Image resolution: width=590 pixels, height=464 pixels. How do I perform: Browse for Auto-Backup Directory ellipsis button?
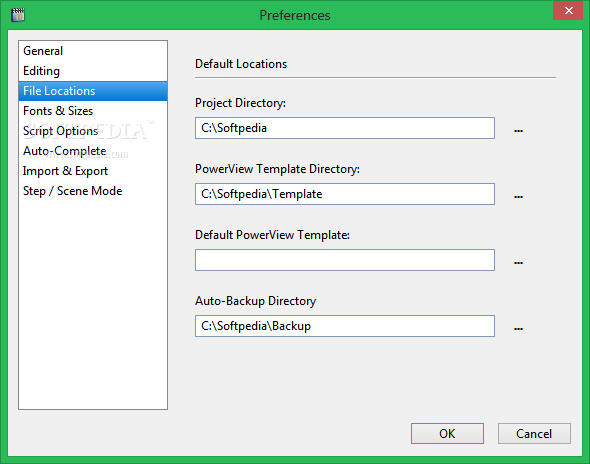(518, 326)
